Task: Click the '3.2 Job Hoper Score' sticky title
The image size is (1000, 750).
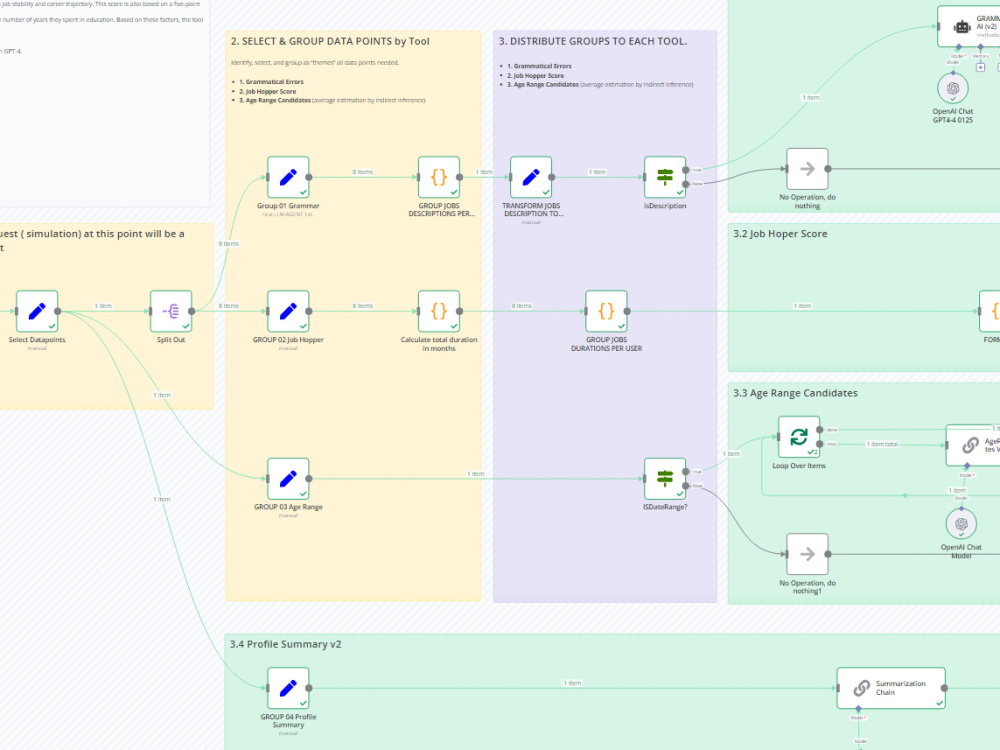Action: [780, 234]
